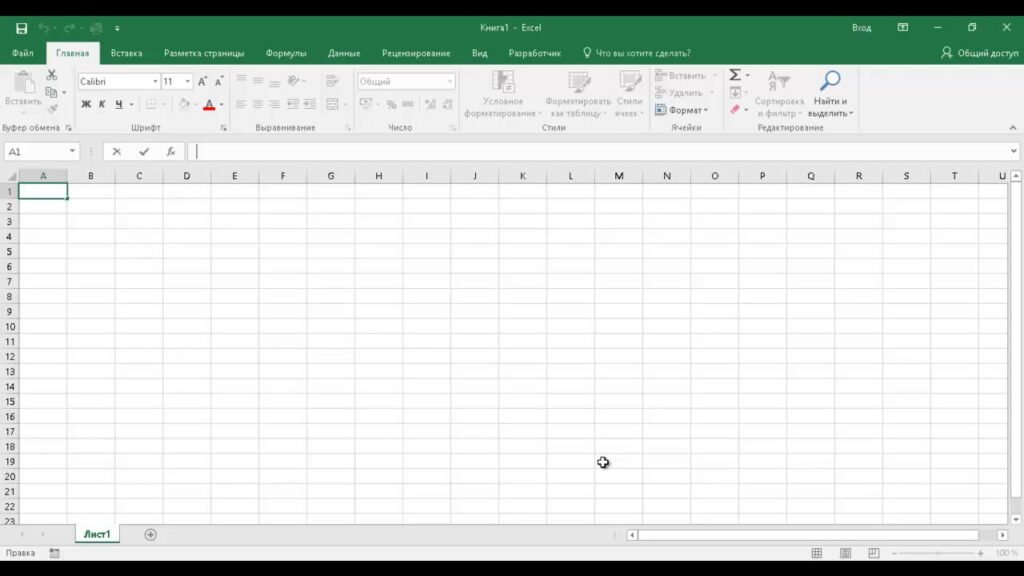Select the Лист1 sheet tab
The width and height of the screenshot is (1024, 576).
pyautogui.click(x=97, y=534)
